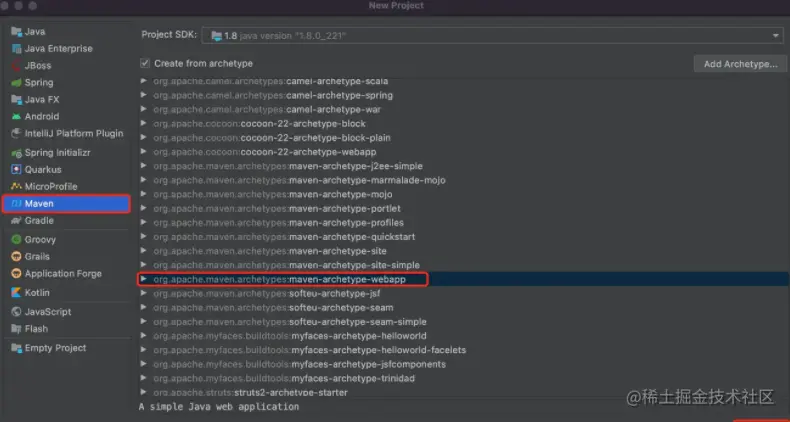
Task: Click the Empty Project icon
Action: click(x=16, y=348)
